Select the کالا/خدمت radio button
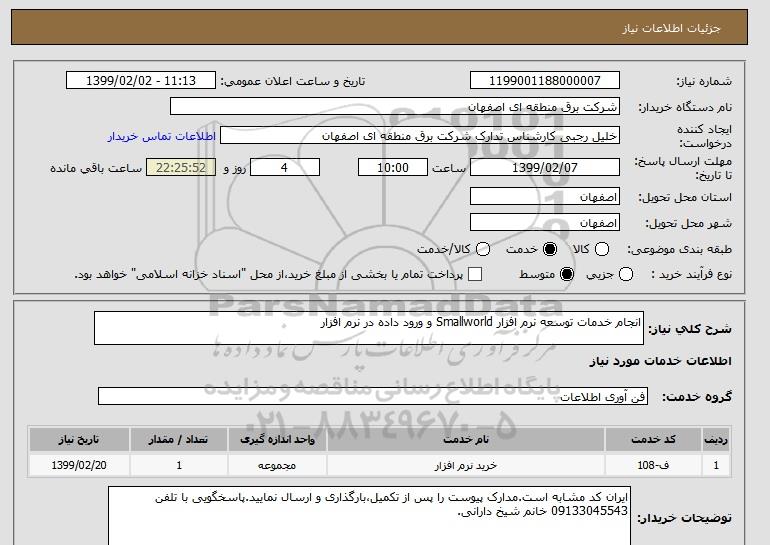770x545 pixels. coord(483,249)
